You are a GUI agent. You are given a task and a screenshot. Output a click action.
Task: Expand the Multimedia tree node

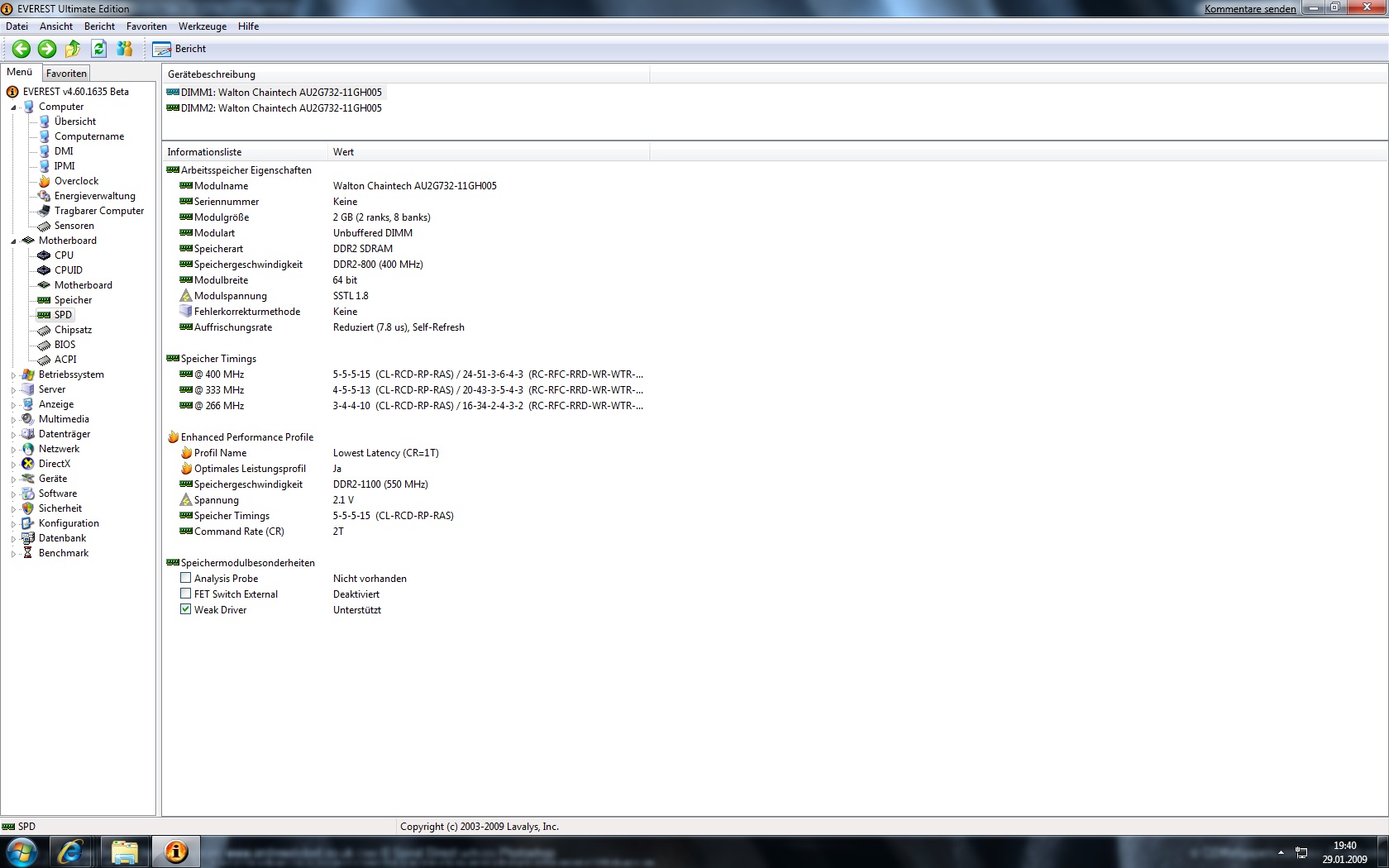[x=13, y=420]
